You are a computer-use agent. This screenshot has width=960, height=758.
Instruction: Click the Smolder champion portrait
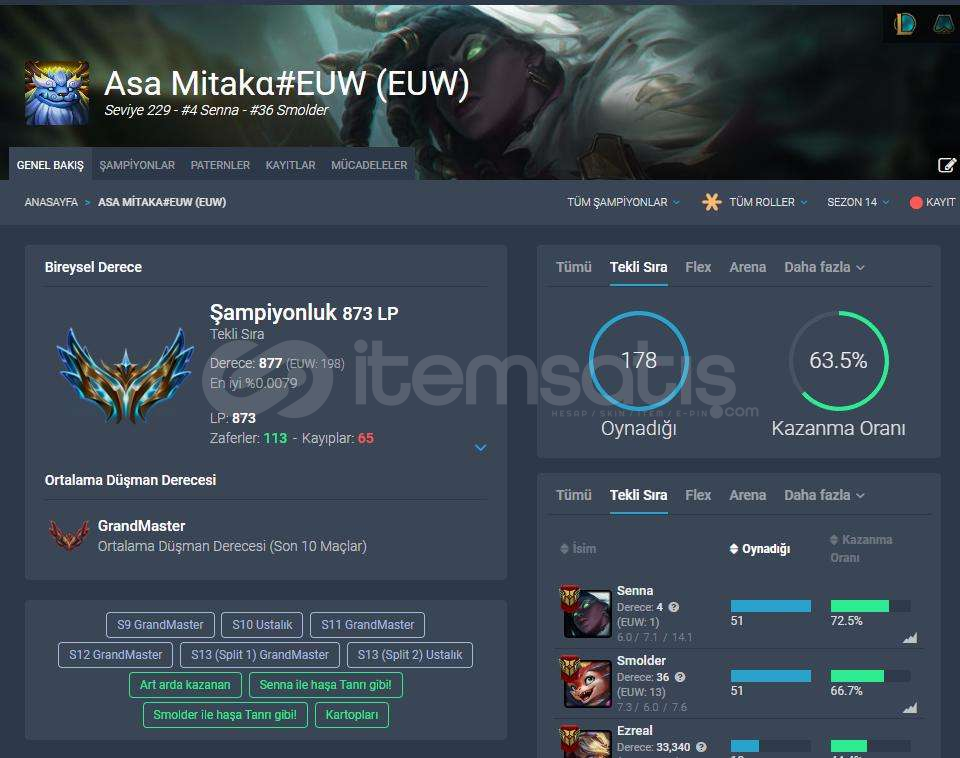pos(587,683)
